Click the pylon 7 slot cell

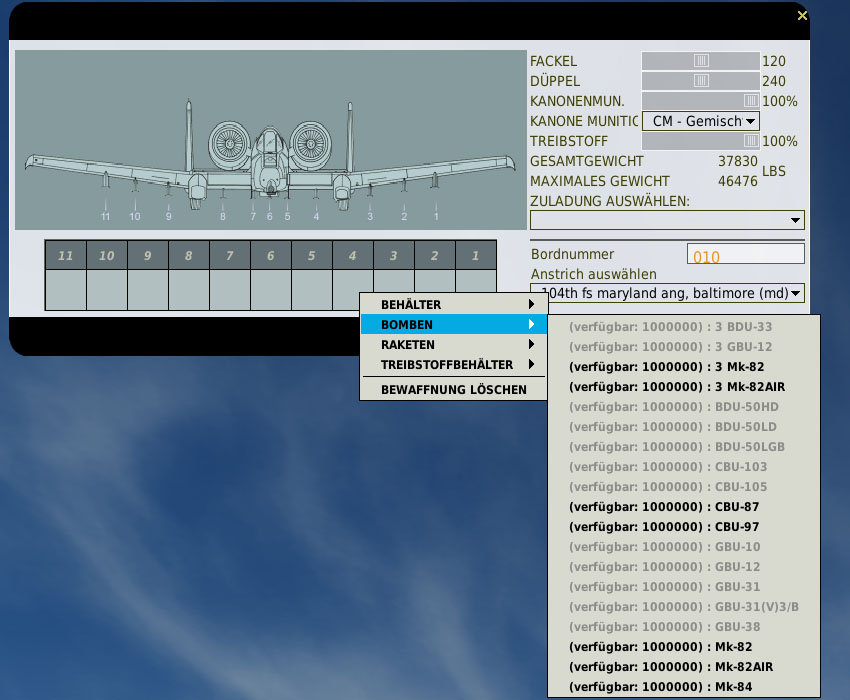[x=230, y=290]
